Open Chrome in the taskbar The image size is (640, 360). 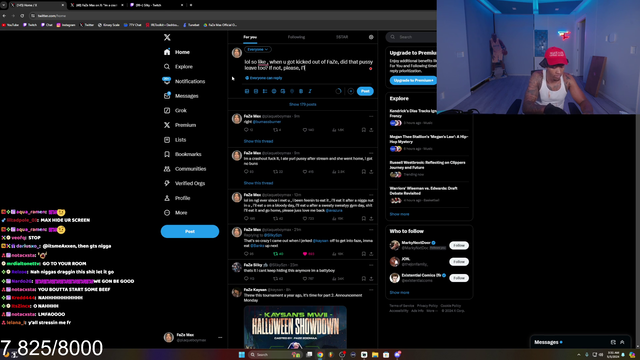[320, 355]
